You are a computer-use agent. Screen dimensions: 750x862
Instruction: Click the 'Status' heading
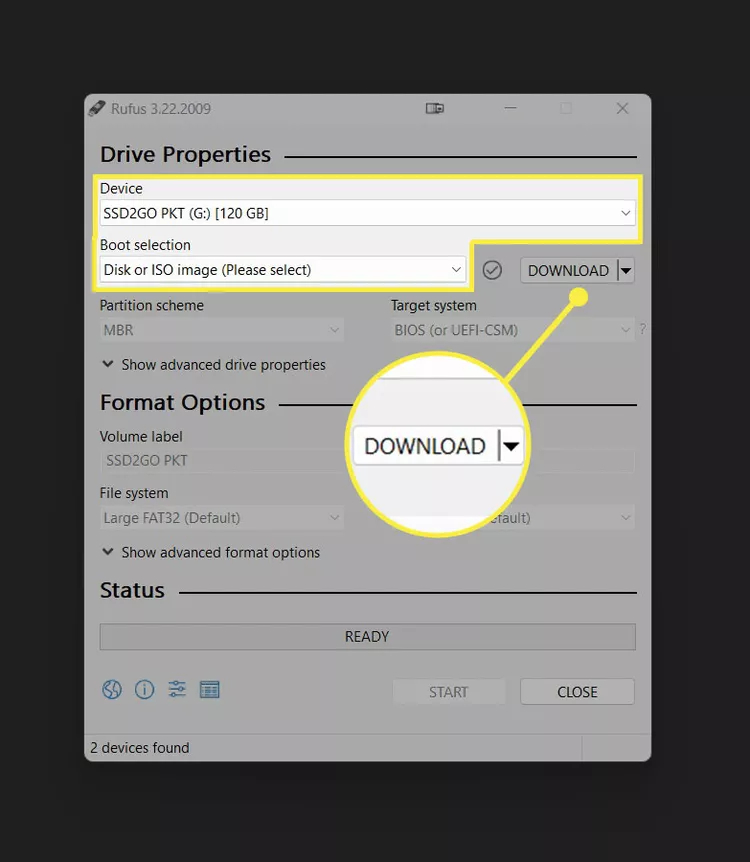coord(132,590)
